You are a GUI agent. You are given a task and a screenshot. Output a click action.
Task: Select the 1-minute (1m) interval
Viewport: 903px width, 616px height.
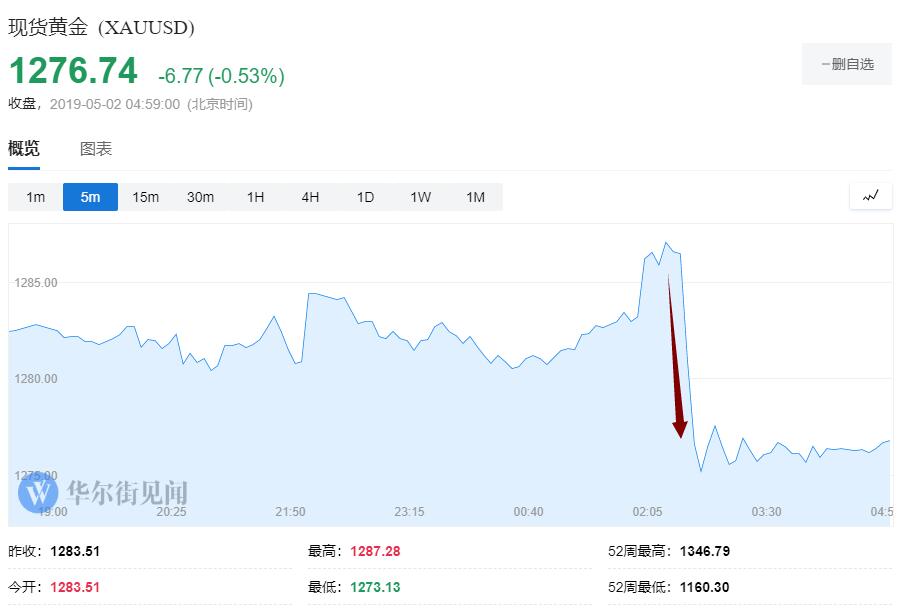point(36,197)
